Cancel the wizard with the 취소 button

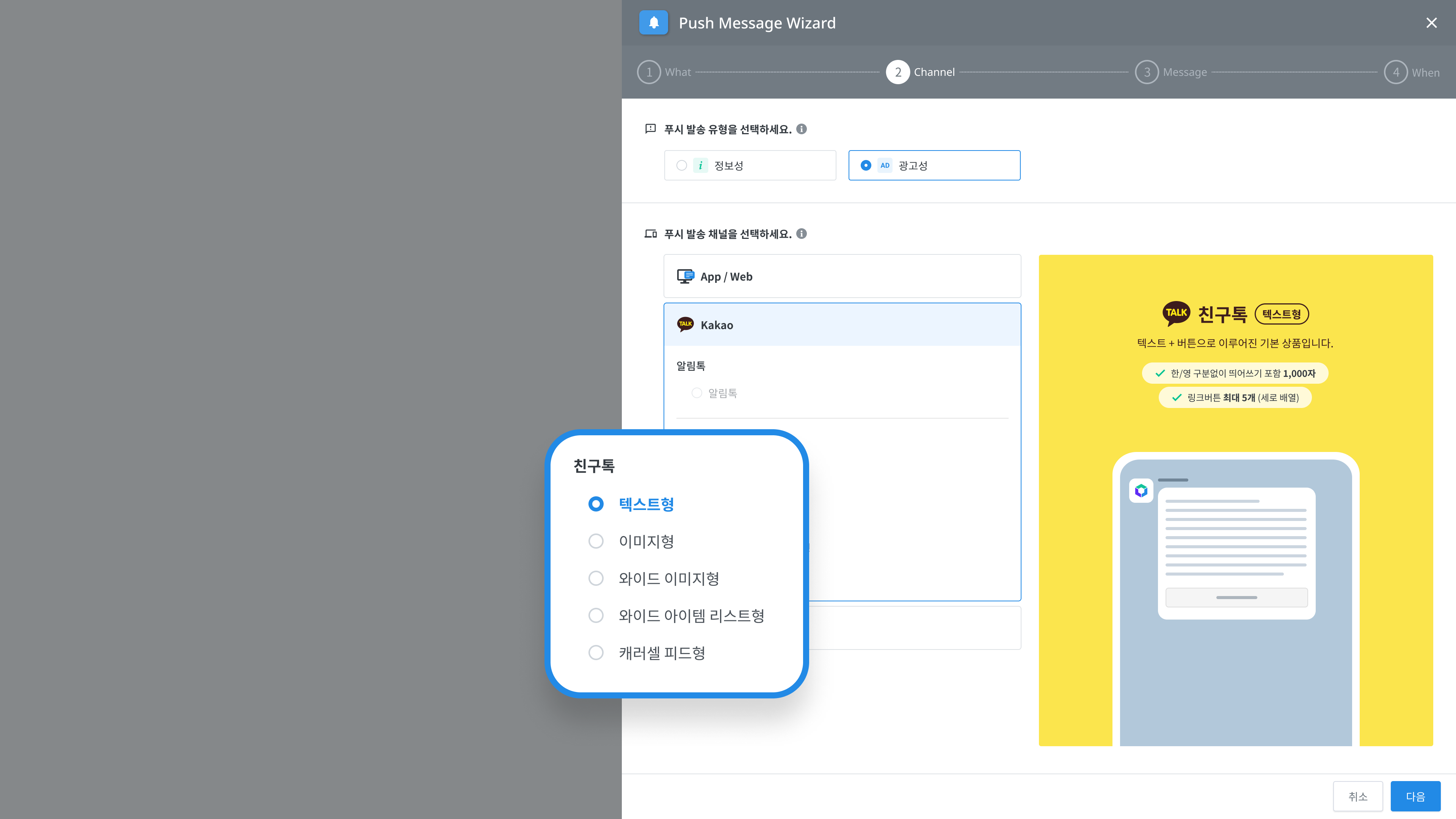click(1358, 796)
